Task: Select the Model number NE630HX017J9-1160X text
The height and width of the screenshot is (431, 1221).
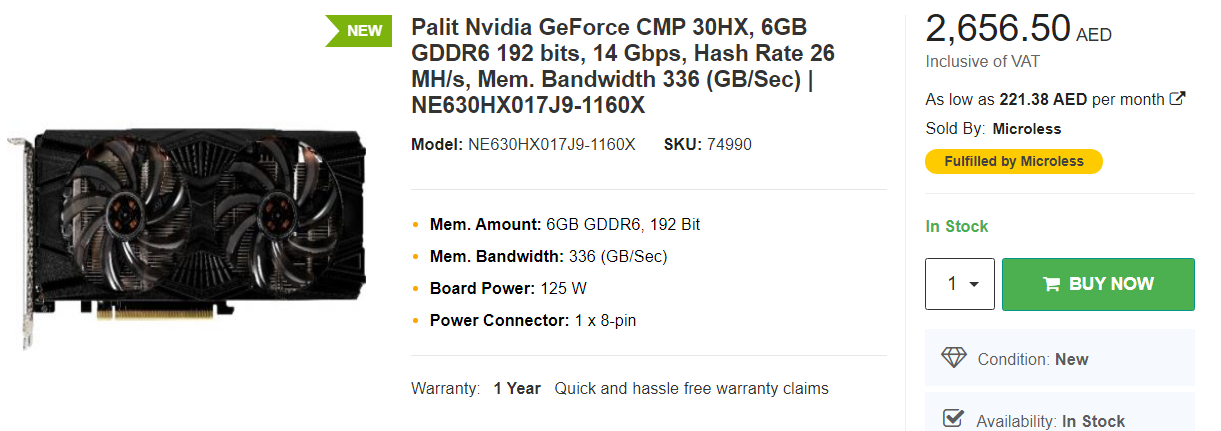Action: tap(551, 145)
